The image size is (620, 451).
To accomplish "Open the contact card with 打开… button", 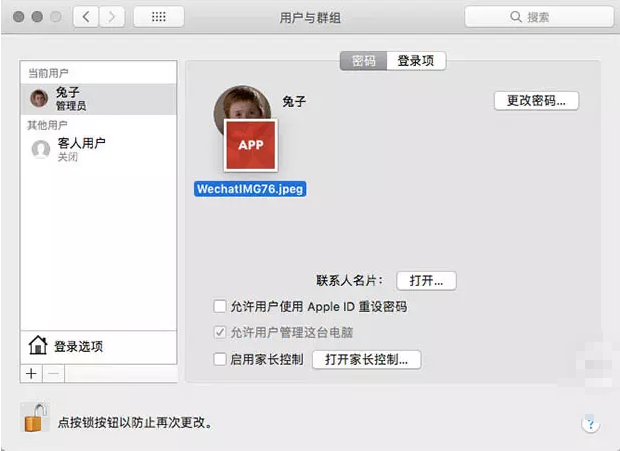I will coord(426,281).
